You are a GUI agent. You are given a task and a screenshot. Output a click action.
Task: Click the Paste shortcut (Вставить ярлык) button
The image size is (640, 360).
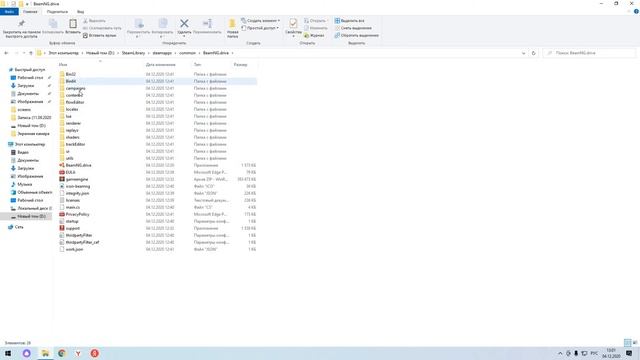(x=100, y=36)
